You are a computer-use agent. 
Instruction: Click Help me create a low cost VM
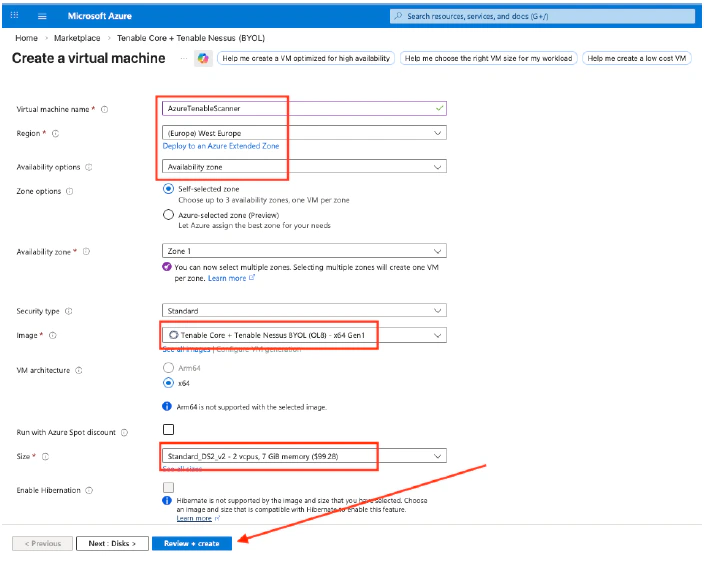tap(637, 58)
